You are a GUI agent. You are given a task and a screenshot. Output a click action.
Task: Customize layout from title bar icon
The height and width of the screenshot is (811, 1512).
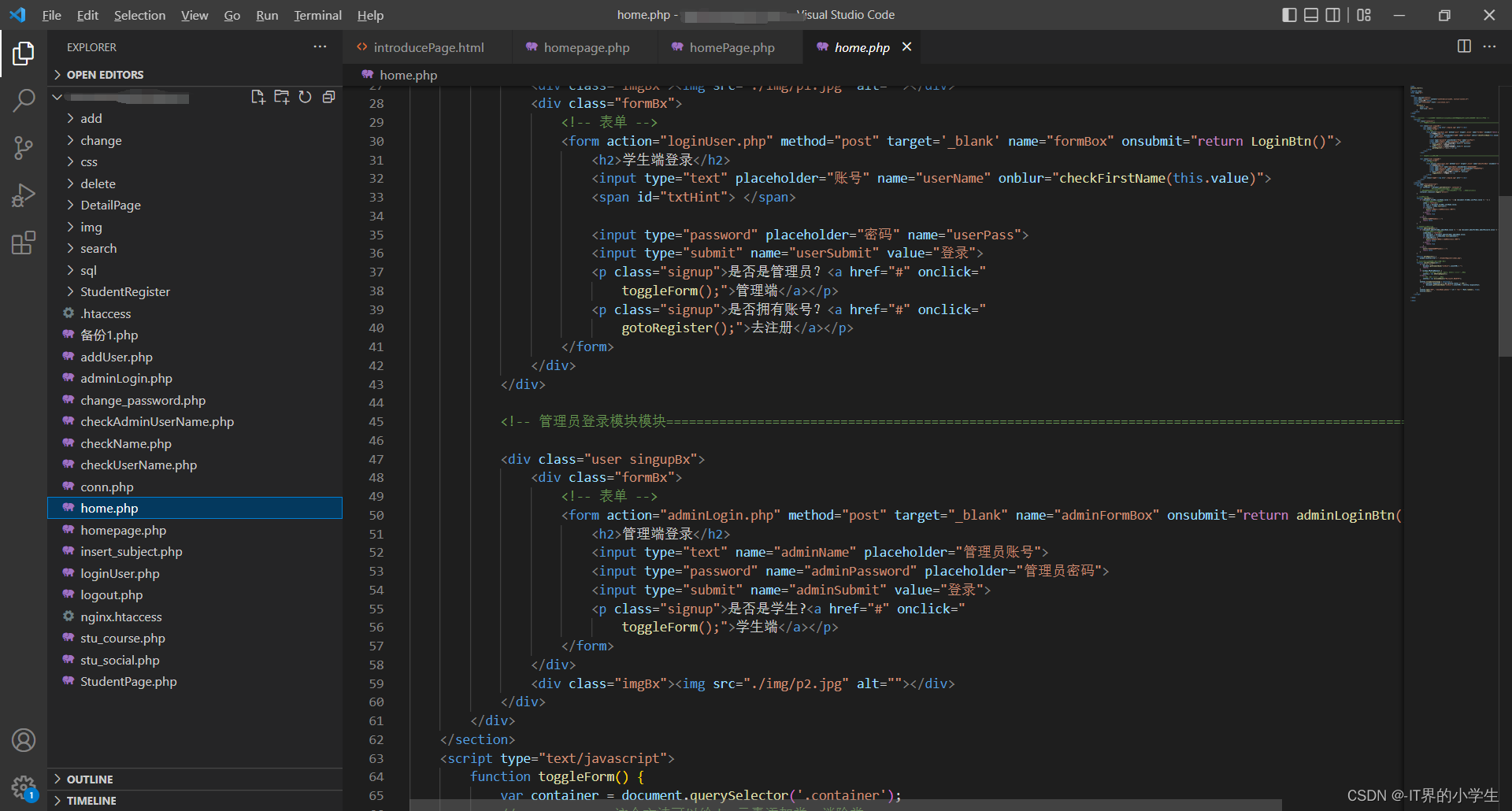[x=1364, y=15]
